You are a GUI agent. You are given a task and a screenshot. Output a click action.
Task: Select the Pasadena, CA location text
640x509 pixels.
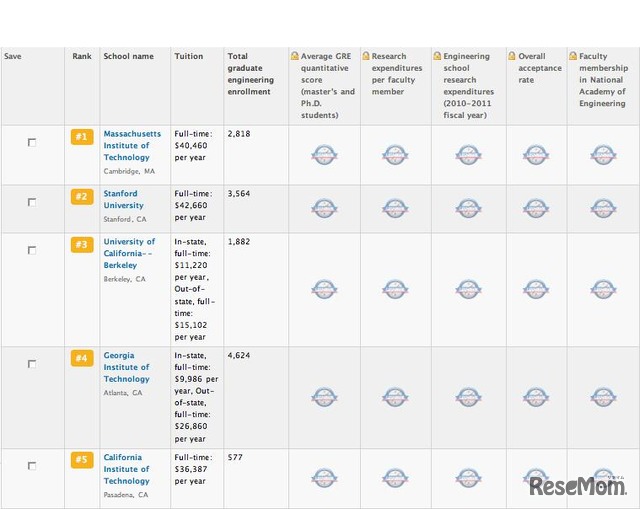pyautogui.click(x=126, y=495)
